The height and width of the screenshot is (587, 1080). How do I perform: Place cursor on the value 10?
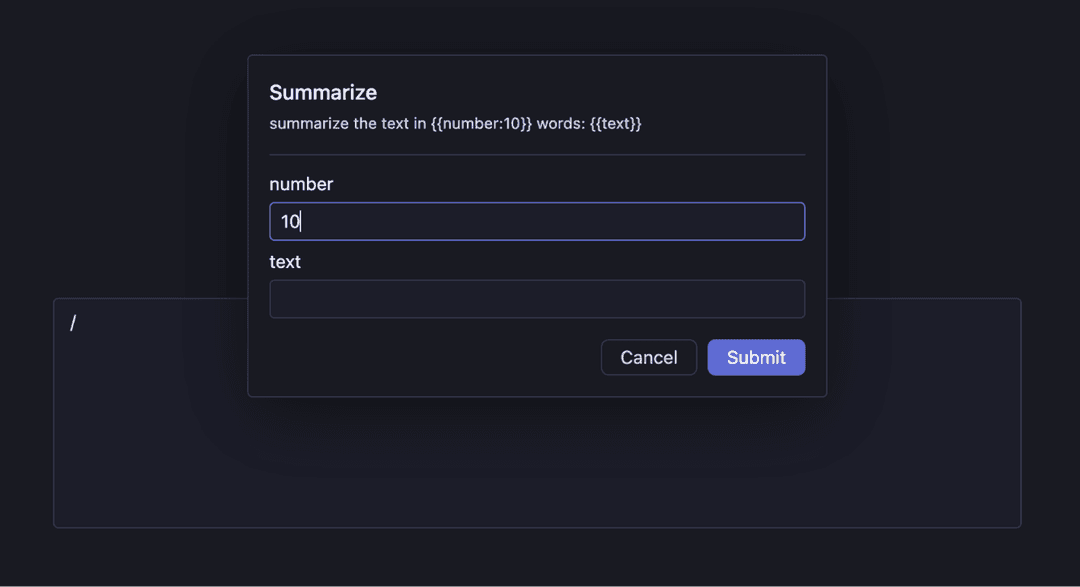[290, 221]
